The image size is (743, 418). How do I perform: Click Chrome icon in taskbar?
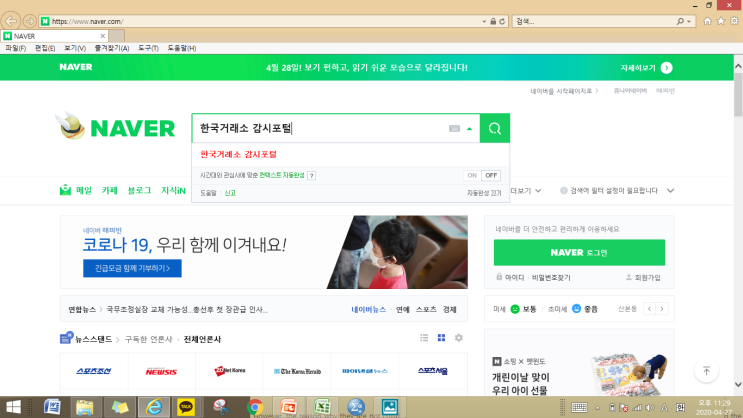tap(255, 407)
